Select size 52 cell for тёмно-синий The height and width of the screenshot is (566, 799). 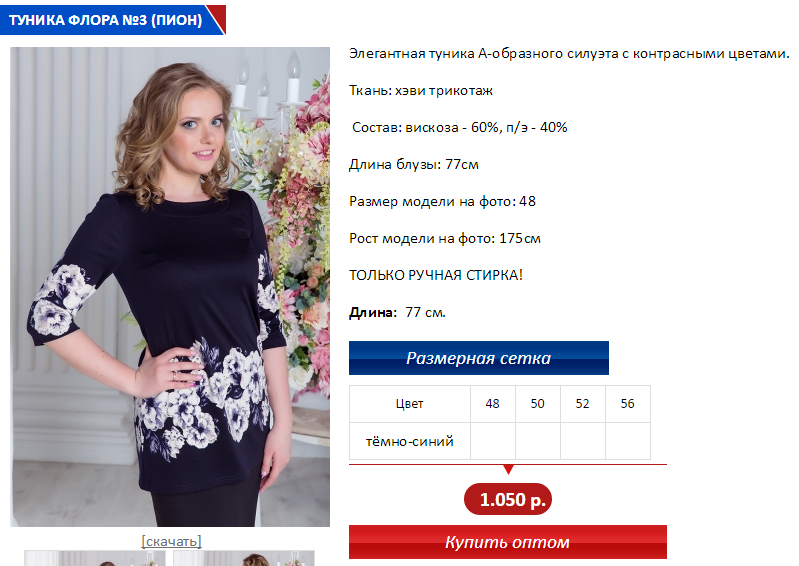[x=582, y=441]
